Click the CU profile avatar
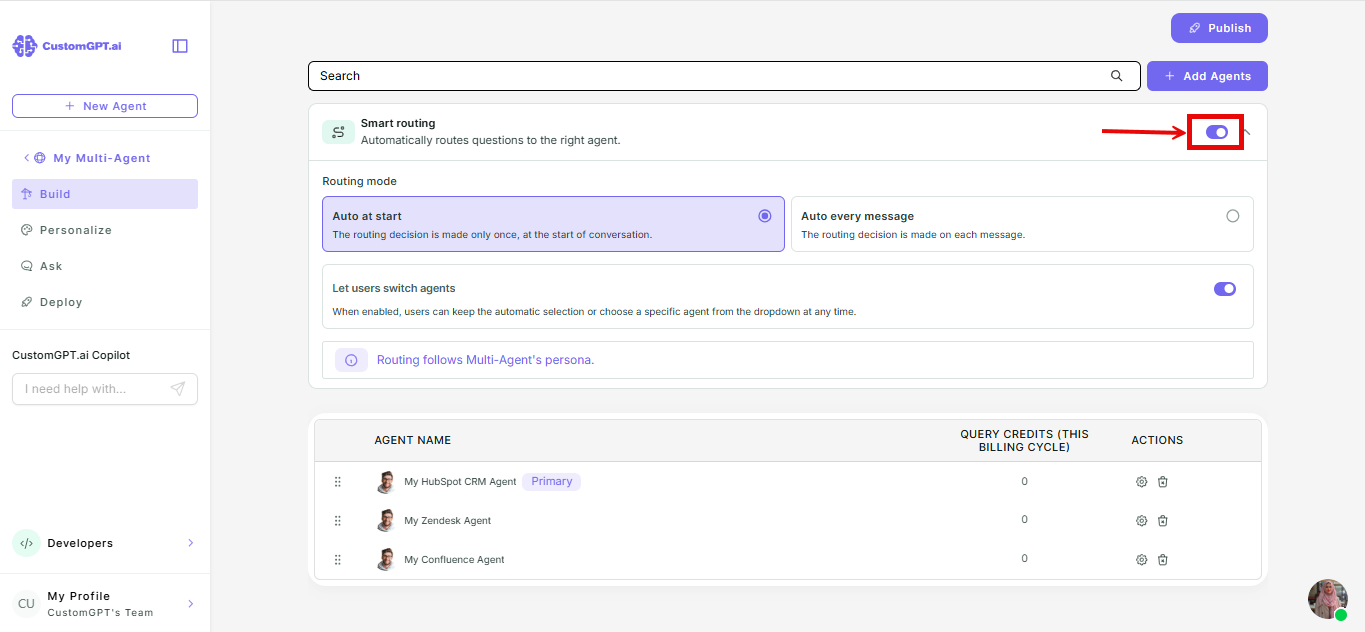The width and height of the screenshot is (1365, 632). (x=26, y=603)
